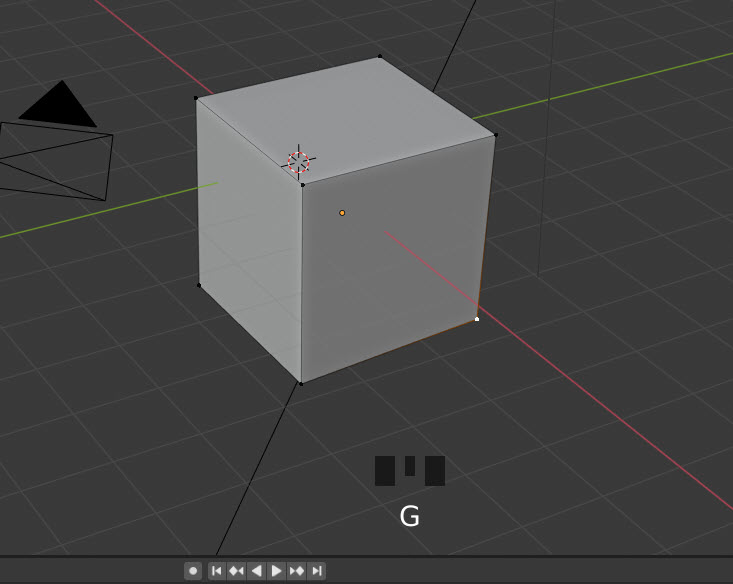Click the red-white 3D cursor
Screen dimensions: 733x584
298,162
